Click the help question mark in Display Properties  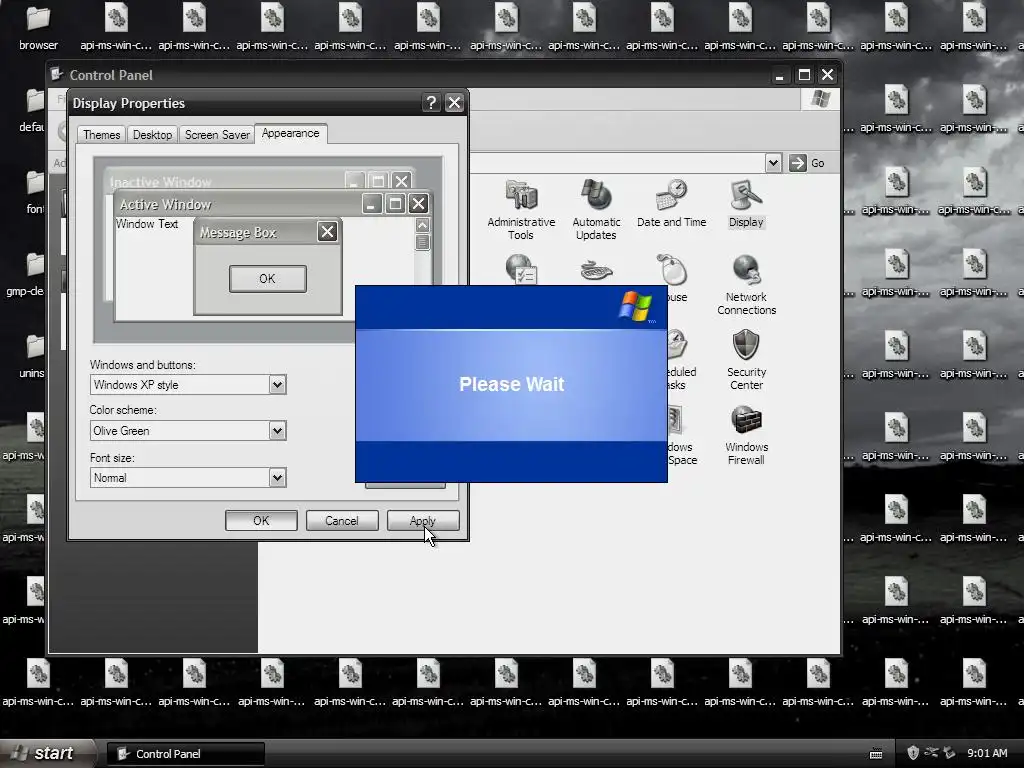[x=430, y=103]
